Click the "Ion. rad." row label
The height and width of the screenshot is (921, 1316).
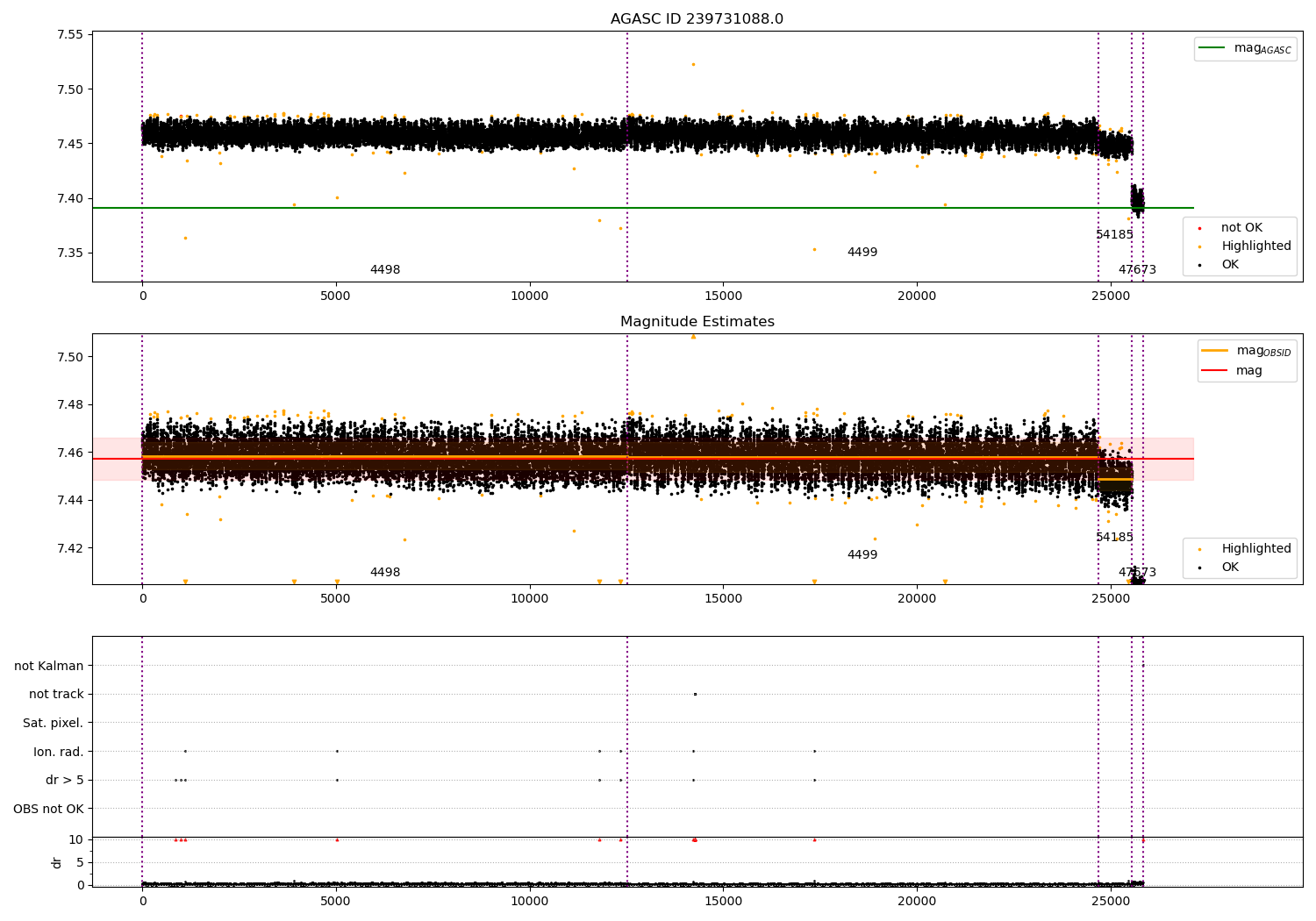[x=59, y=752]
